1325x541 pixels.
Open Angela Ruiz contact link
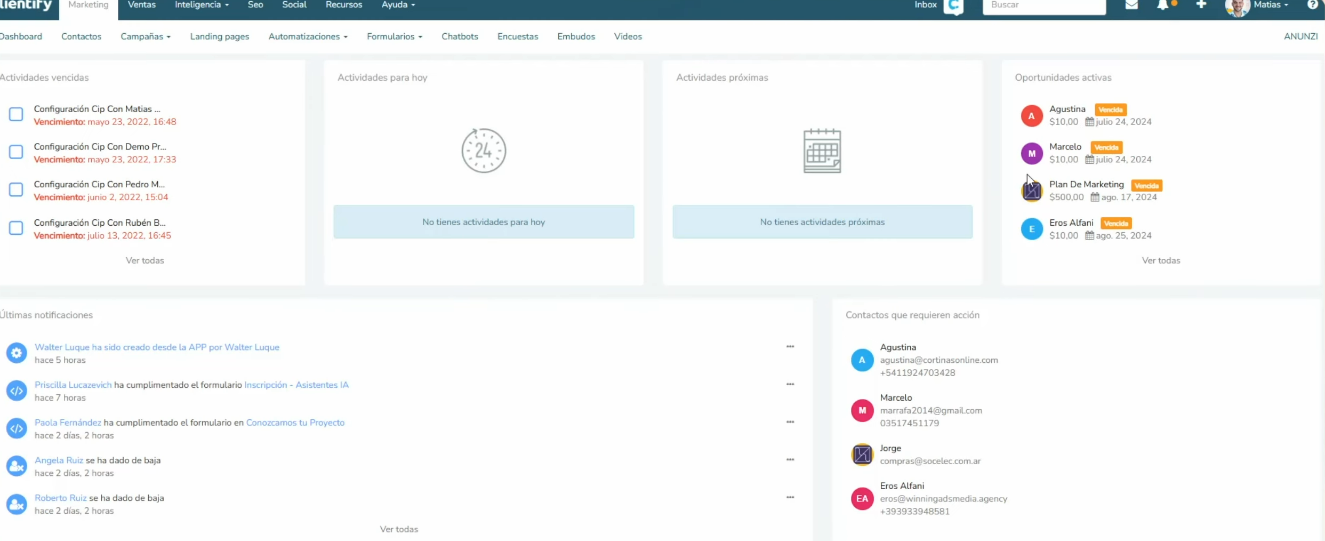point(59,461)
